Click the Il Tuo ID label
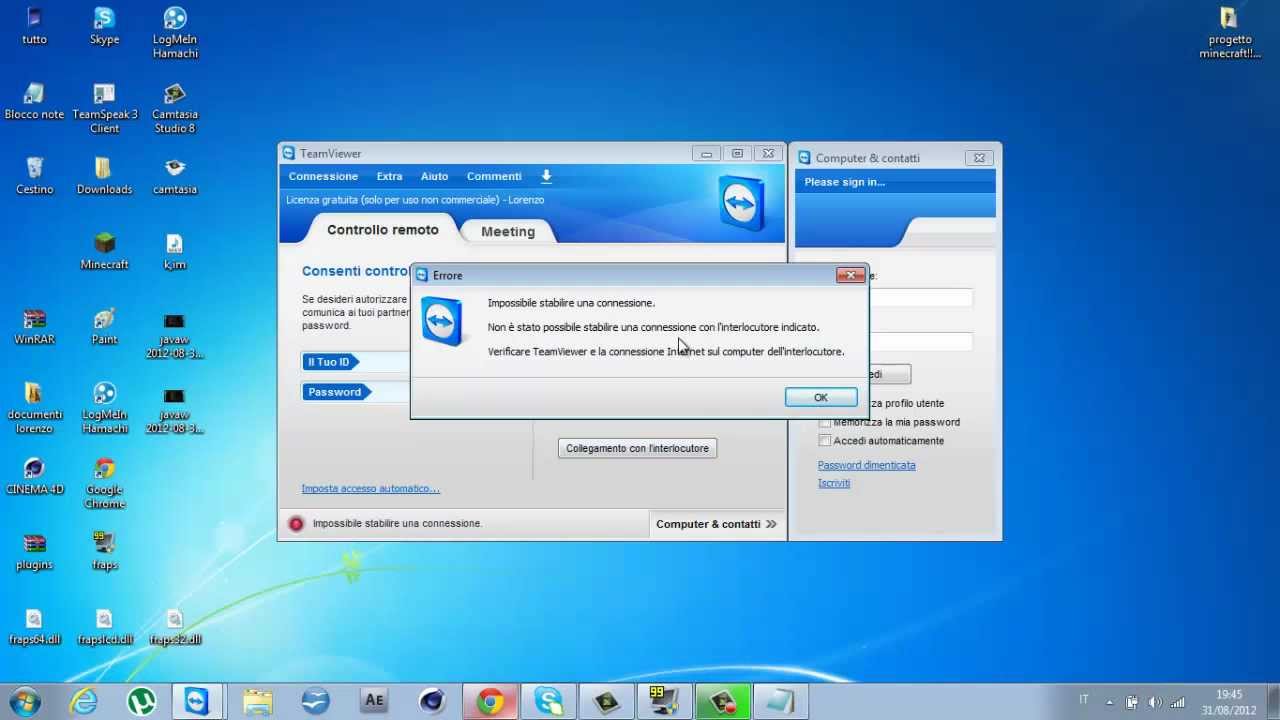The width and height of the screenshot is (1280, 720). [330, 362]
